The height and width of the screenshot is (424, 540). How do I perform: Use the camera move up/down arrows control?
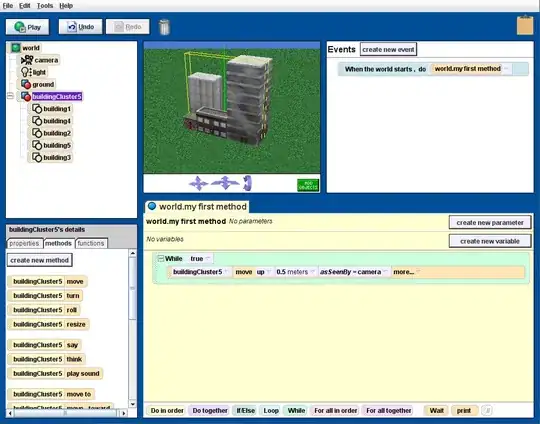point(198,183)
